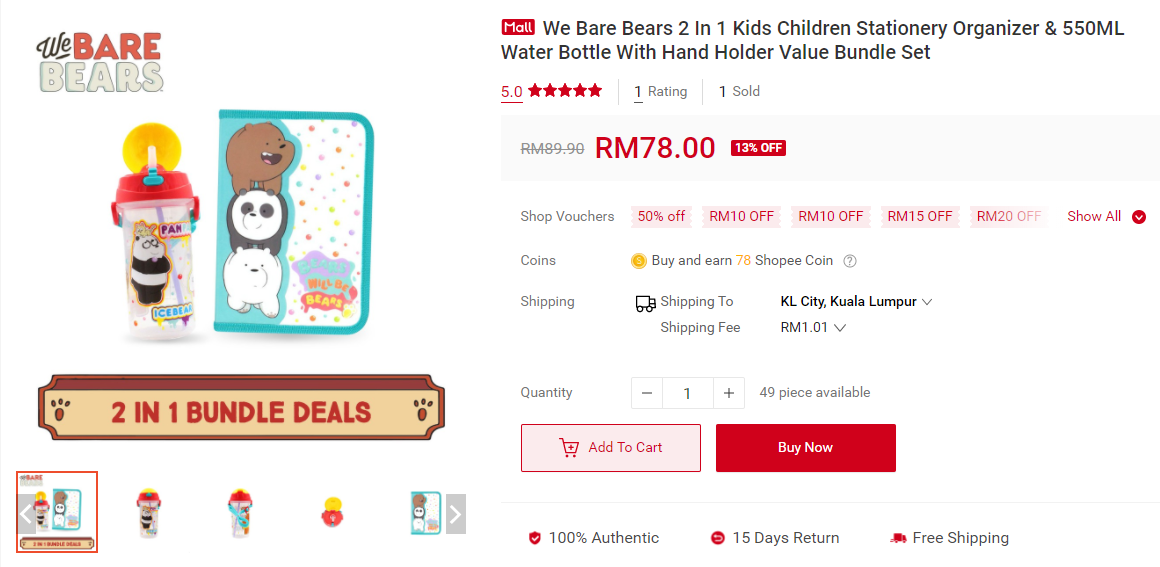Claim the RM15 OFF voucher
1160x567 pixels.
pyautogui.click(x=920, y=216)
